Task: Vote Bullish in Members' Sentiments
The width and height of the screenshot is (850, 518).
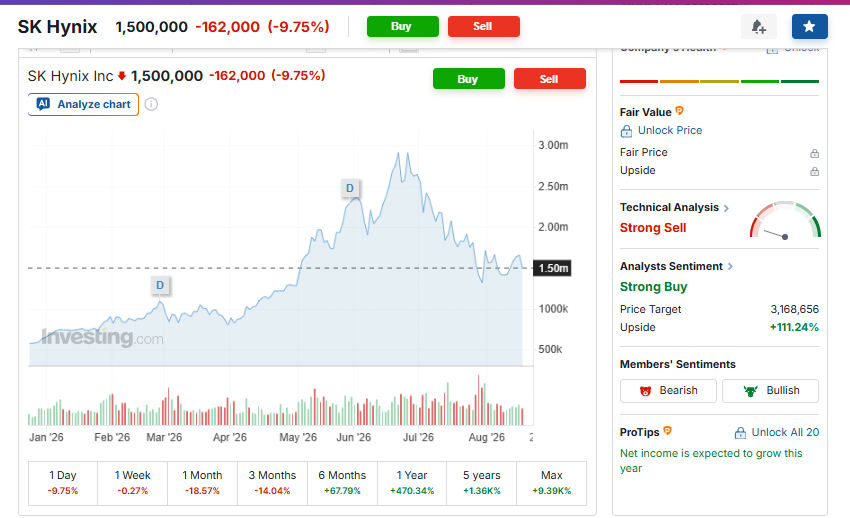Action: pos(770,391)
